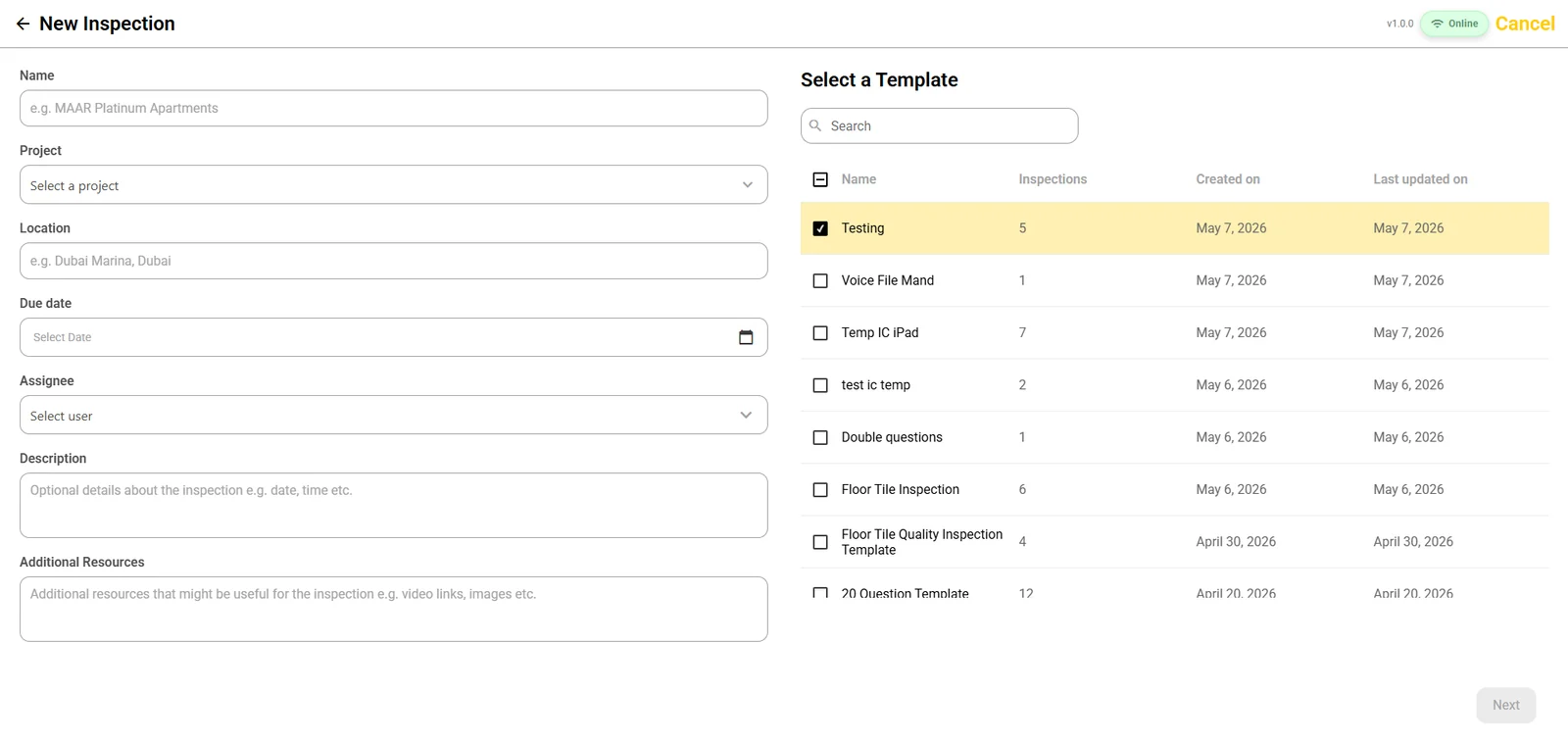Check the Voice File Mand checkbox
Image resolution: width=1568 pixels, height=743 pixels.
pos(820,280)
